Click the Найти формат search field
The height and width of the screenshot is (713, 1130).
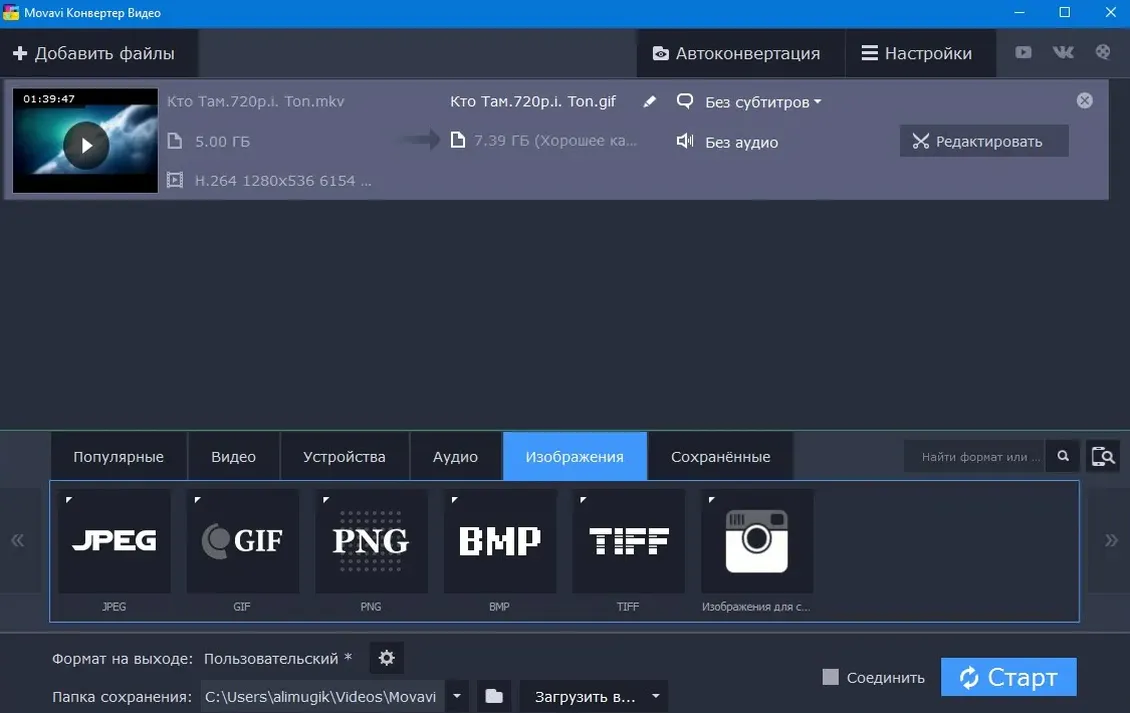point(974,456)
